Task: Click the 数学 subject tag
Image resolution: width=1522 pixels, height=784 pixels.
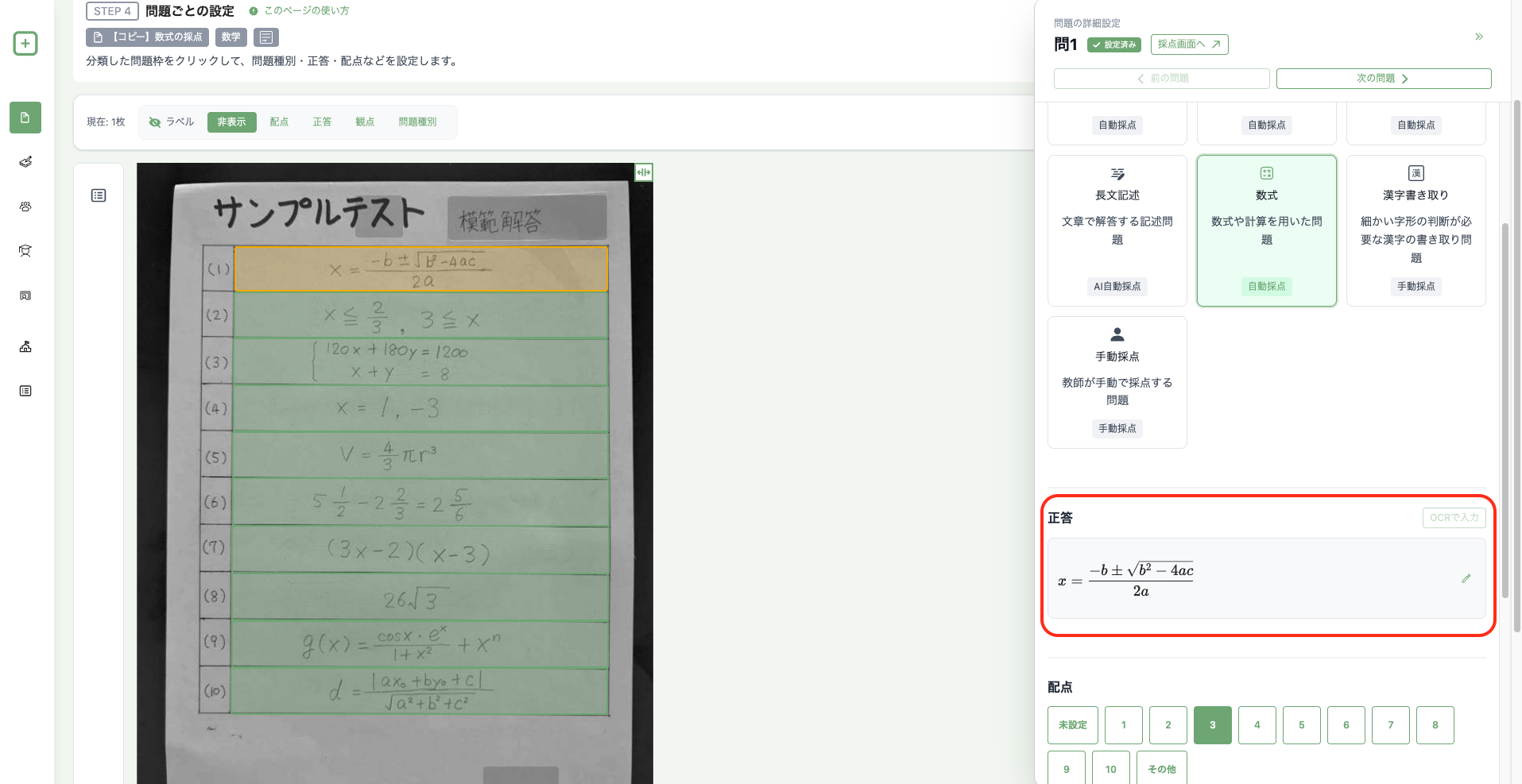Action: point(231,37)
